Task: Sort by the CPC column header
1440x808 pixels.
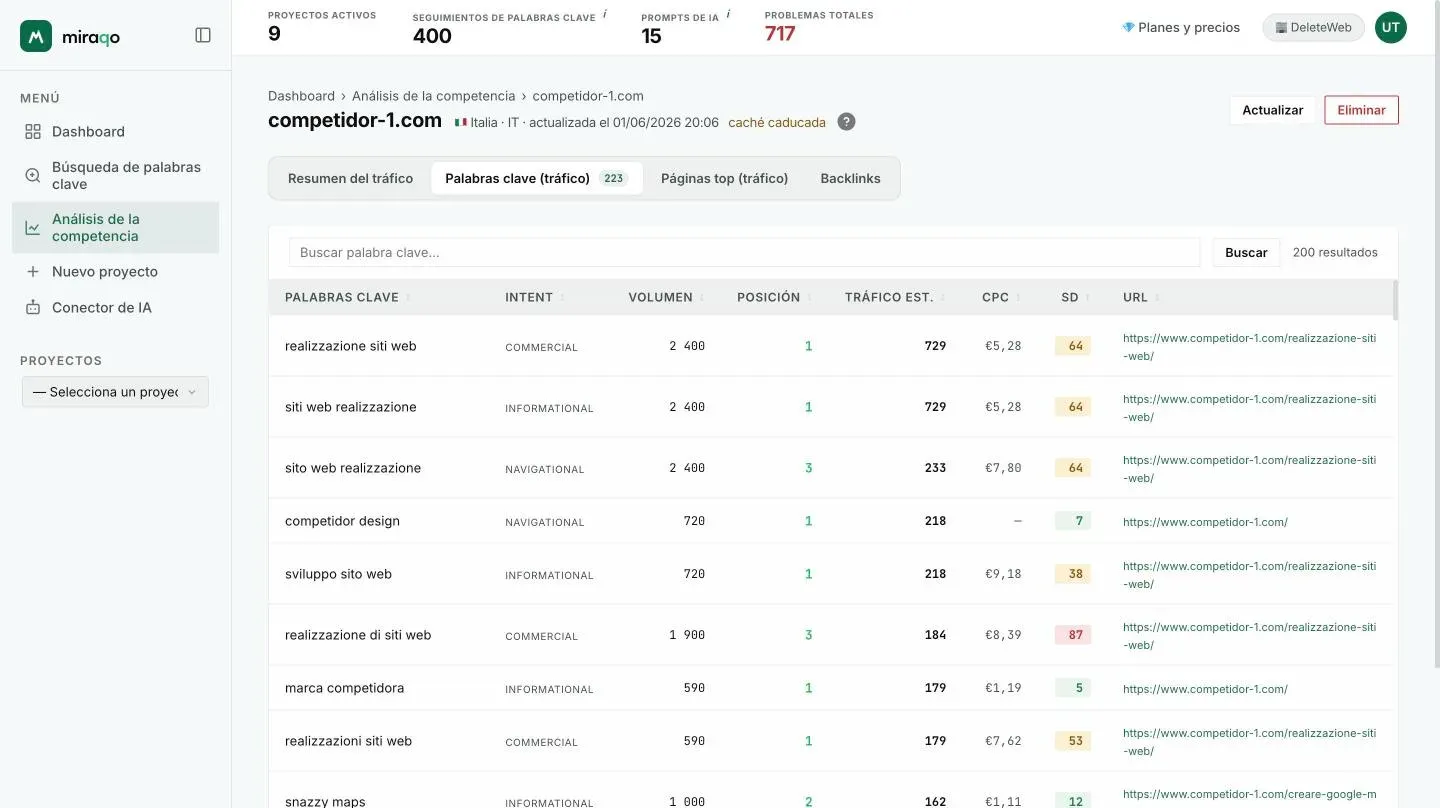Action: click(1001, 297)
